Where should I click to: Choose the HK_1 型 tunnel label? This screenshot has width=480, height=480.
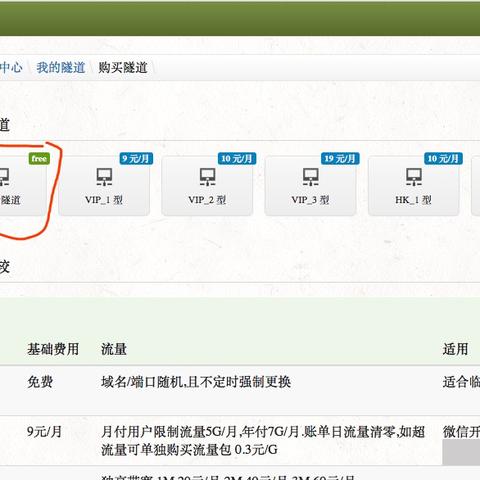[413, 200]
